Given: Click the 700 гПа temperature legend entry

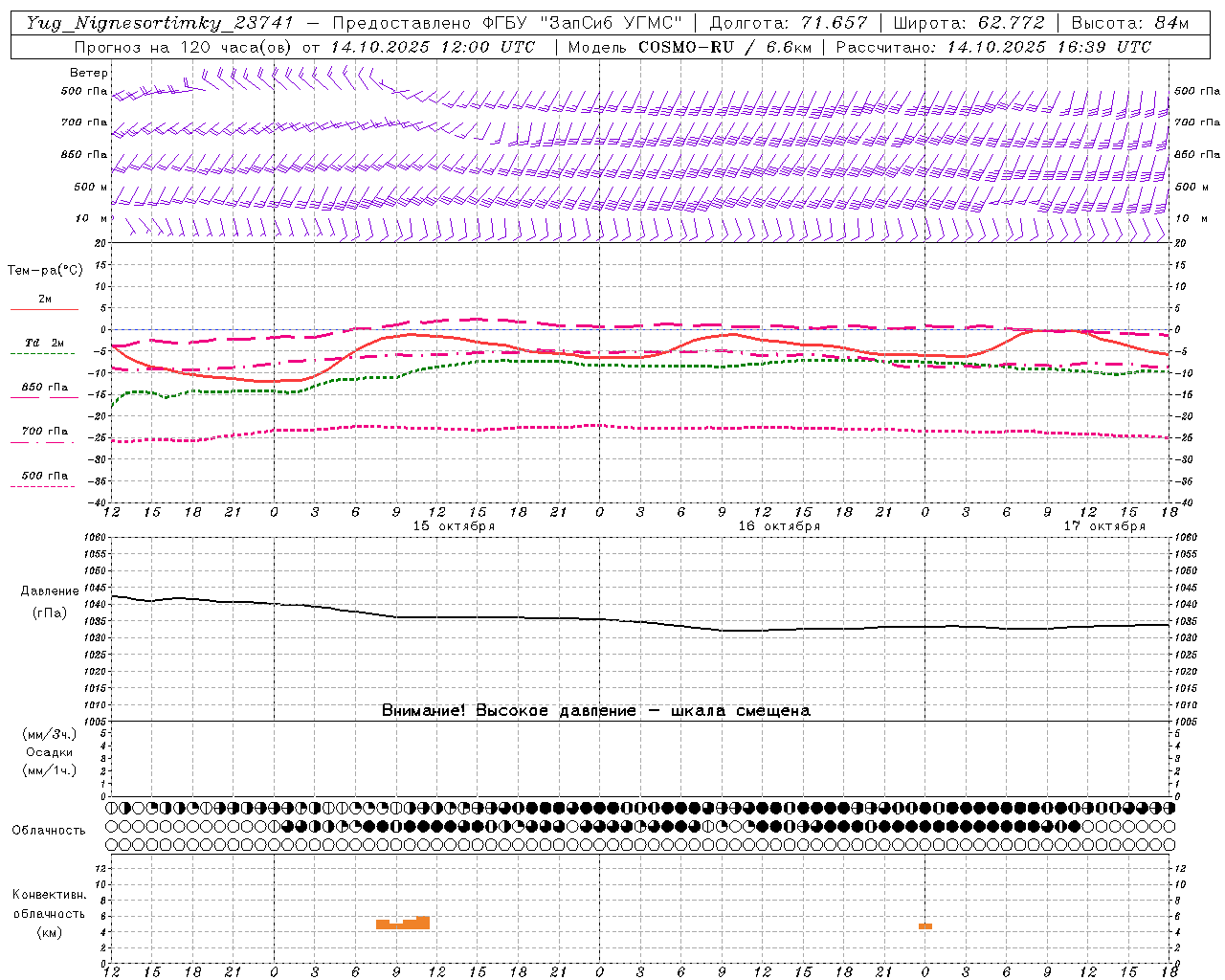Looking at the screenshot, I should tap(44, 432).
